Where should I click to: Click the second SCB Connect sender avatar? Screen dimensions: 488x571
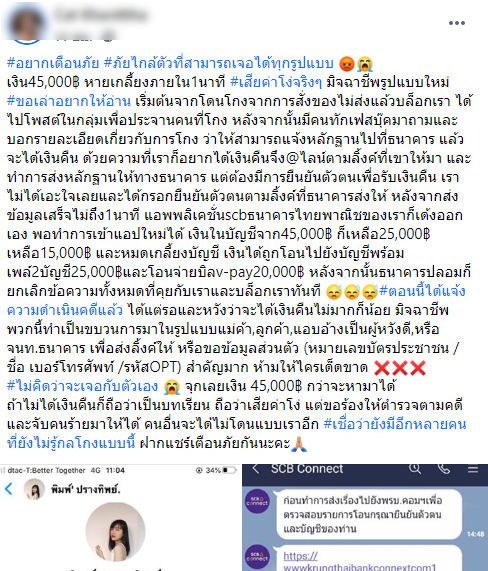pyautogui.click(x=257, y=557)
